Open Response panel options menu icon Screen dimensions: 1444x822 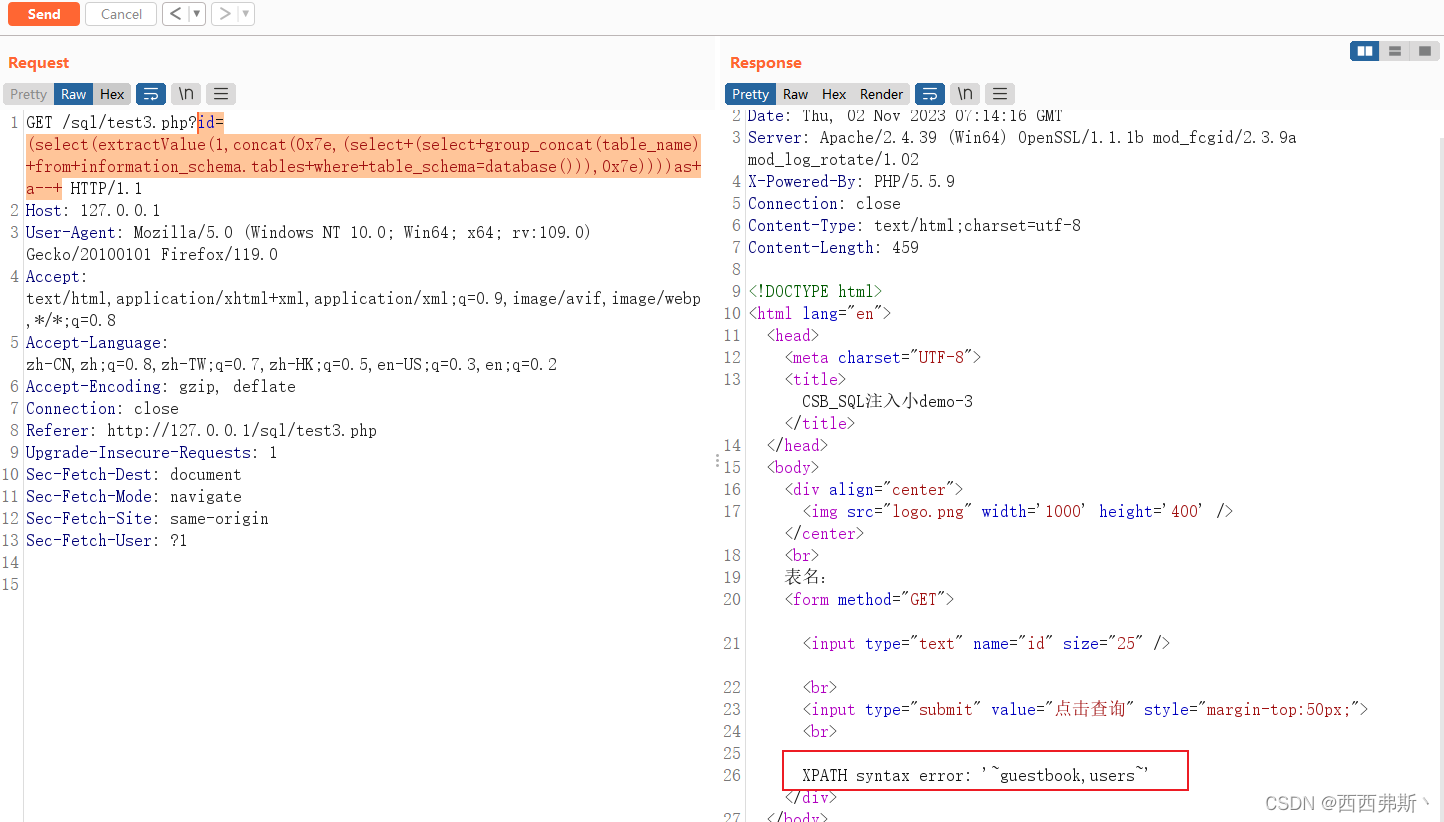(x=1000, y=94)
